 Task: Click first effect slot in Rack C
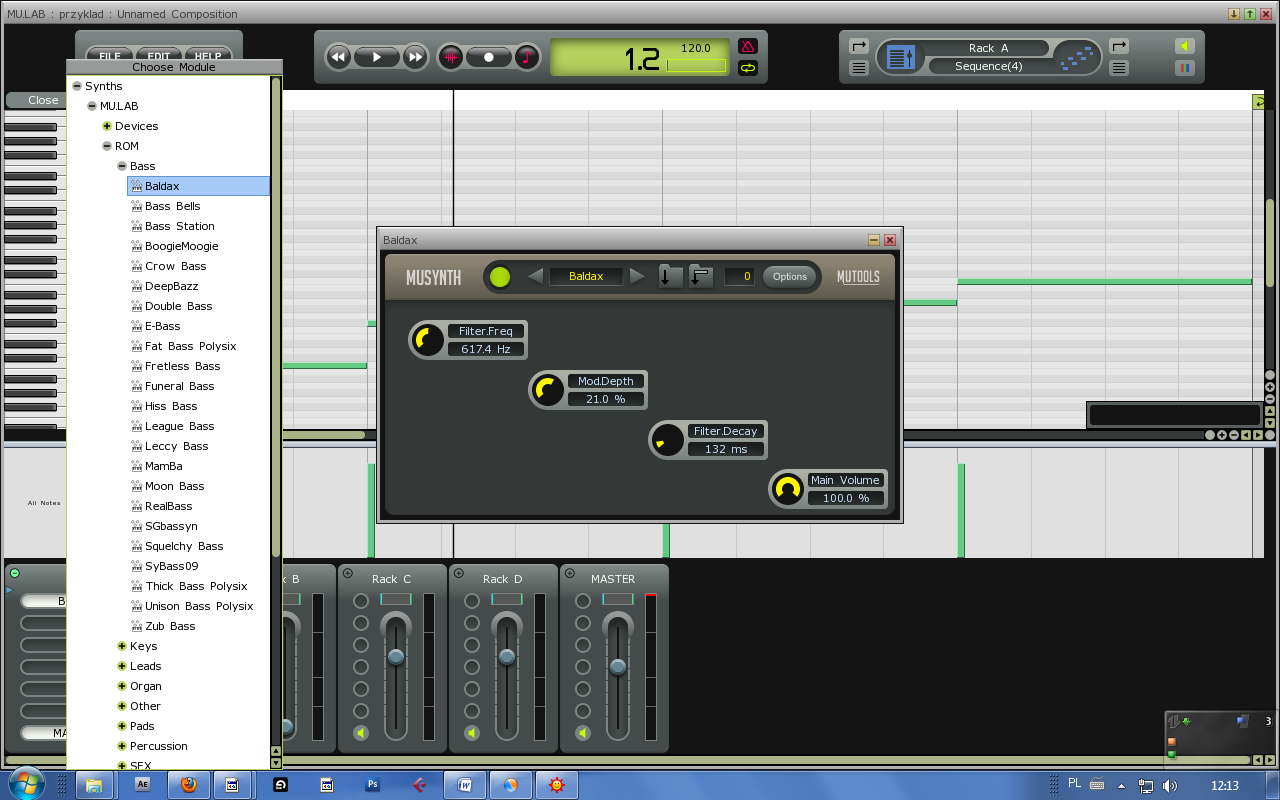click(x=361, y=601)
